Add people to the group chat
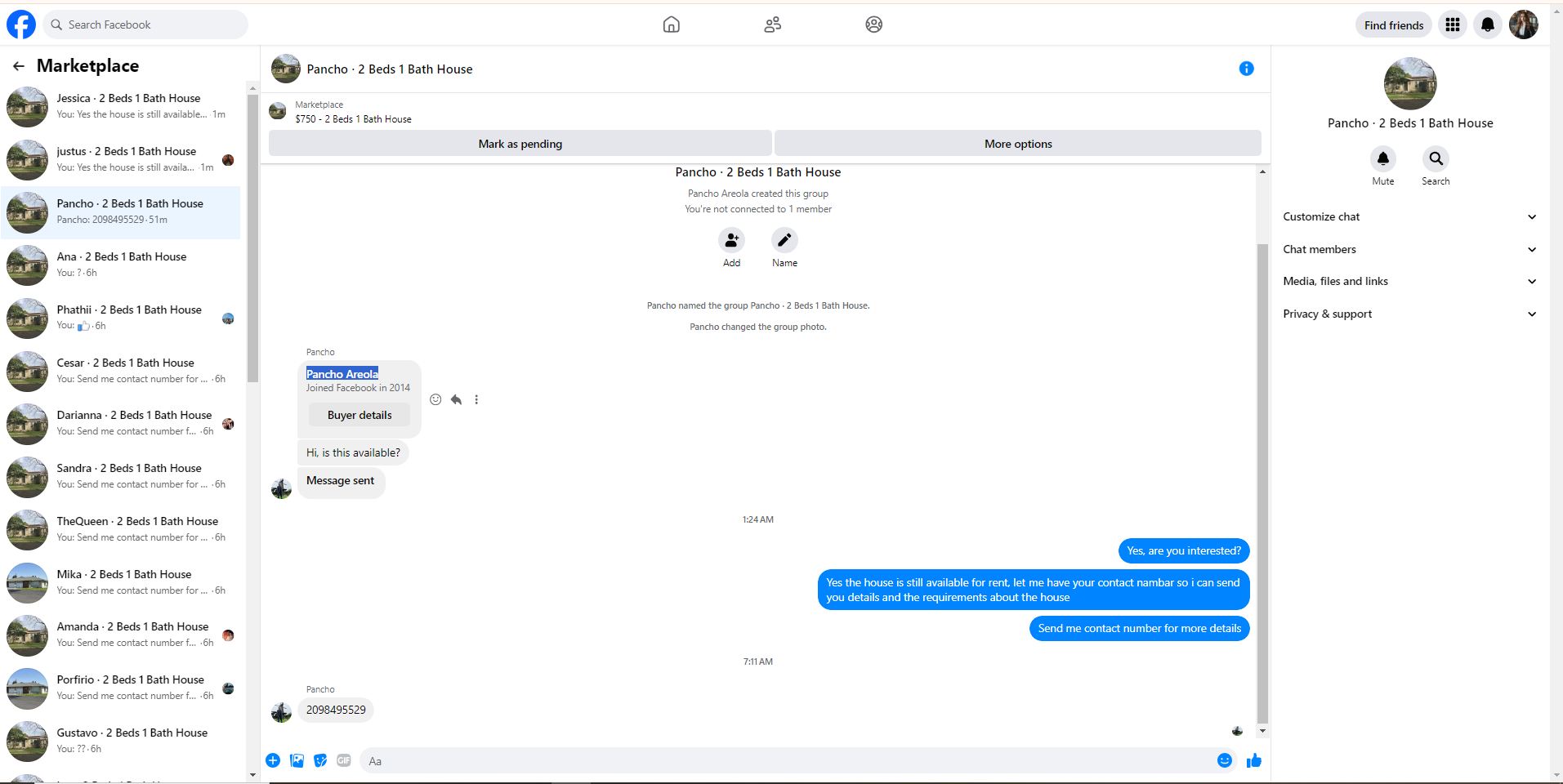1563x784 pixels. 732,240
